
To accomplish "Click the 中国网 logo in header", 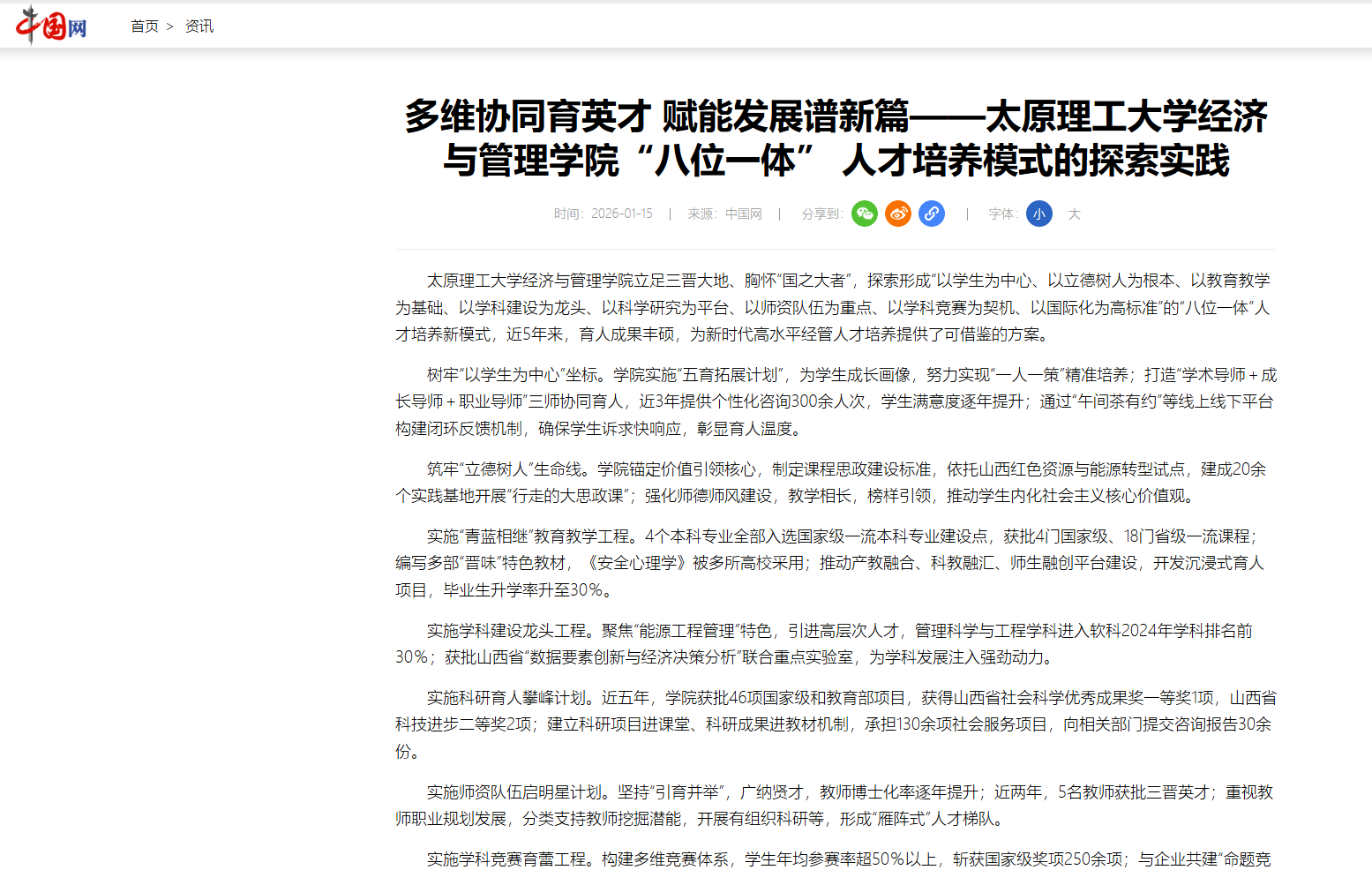I will point(51,25).
